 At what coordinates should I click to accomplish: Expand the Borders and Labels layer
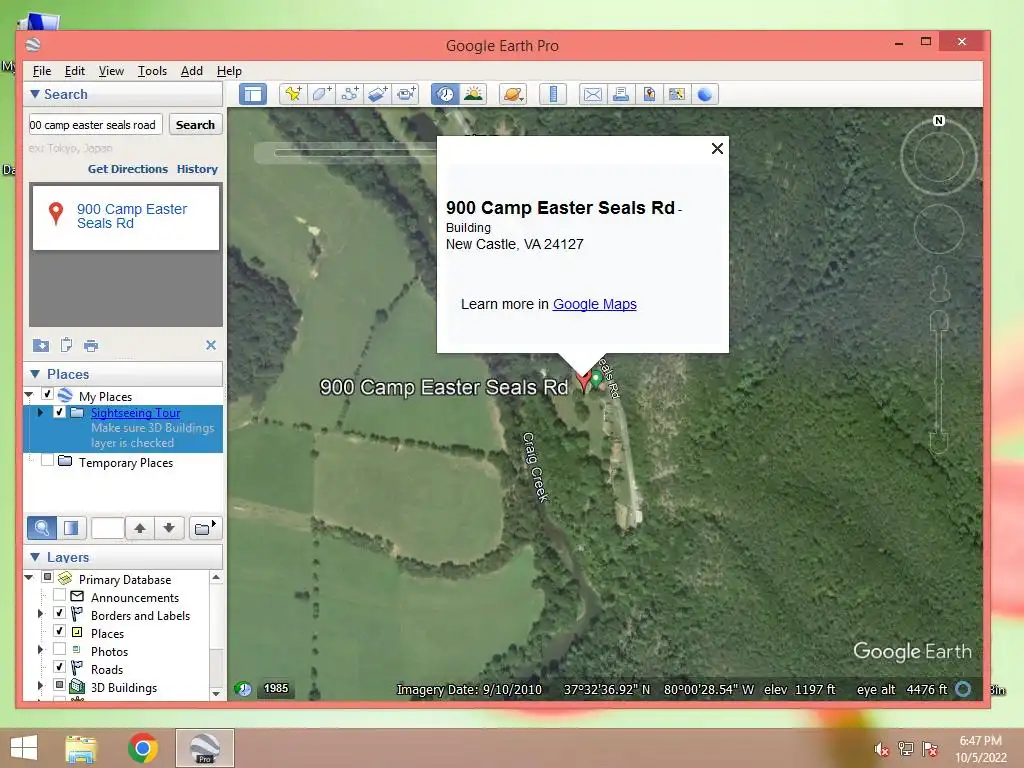40,614
